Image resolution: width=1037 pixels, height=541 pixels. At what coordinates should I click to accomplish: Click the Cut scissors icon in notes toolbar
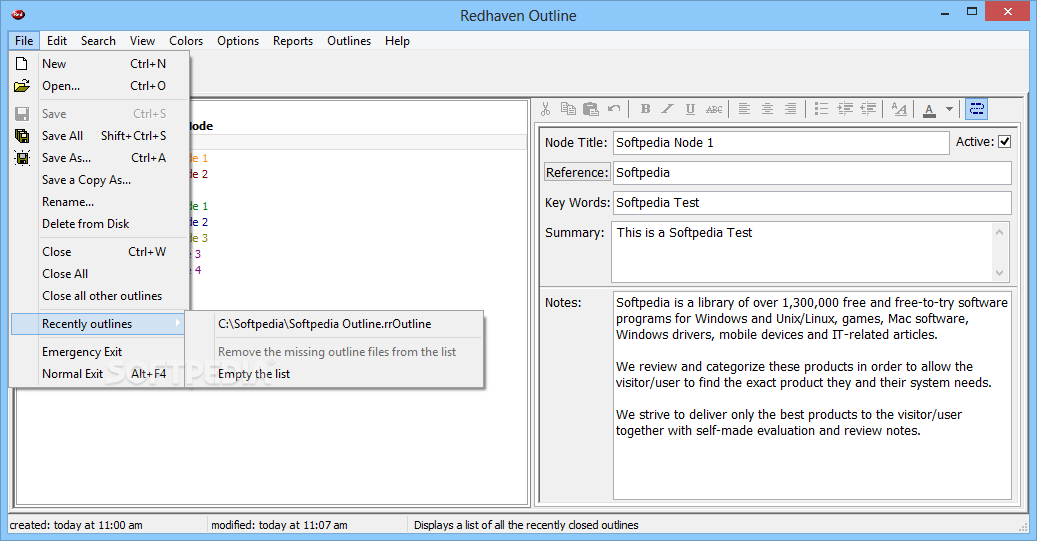(546, 109)
